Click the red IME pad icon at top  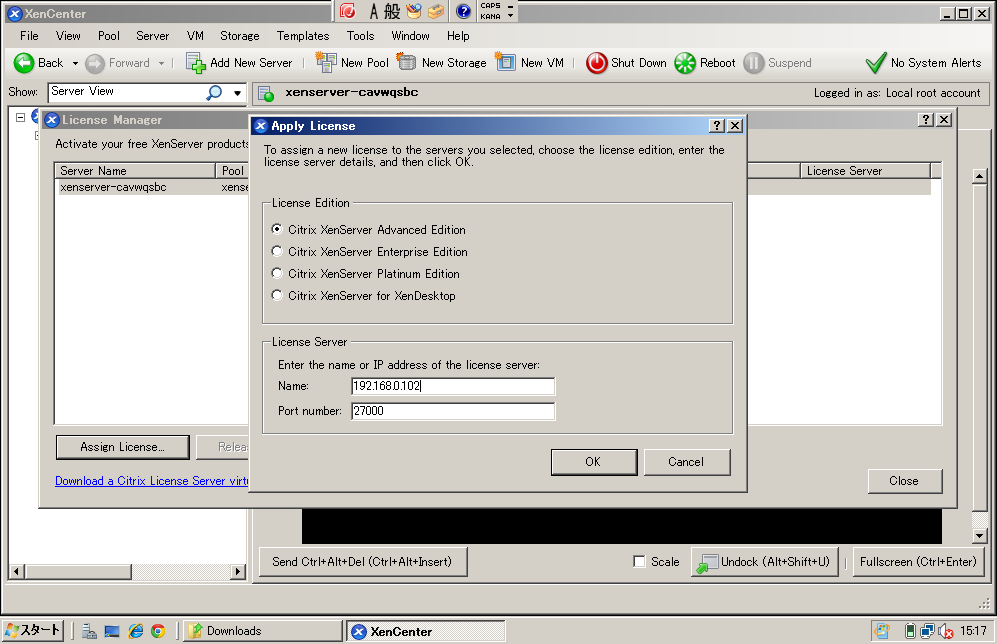point(347,11)
